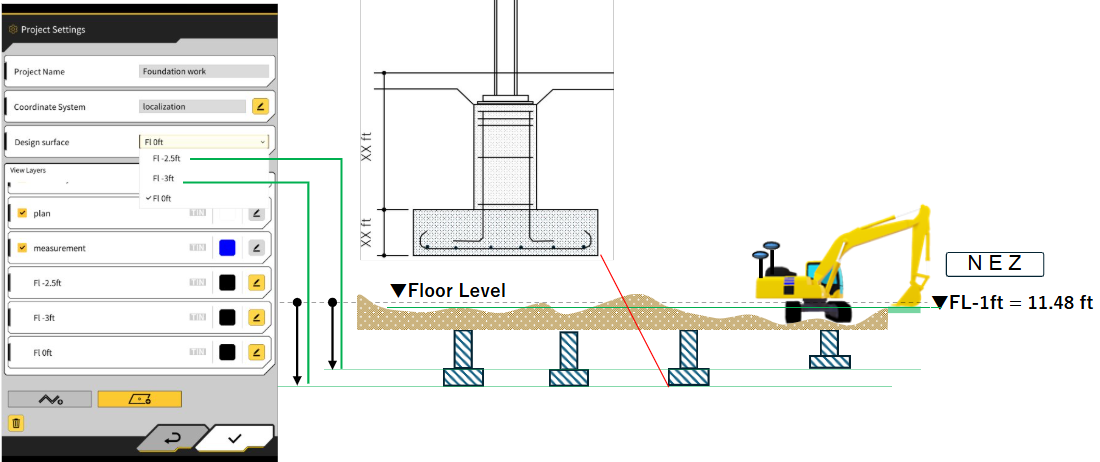The image size is (1100, 462).
Task: Click the TIN label on plan row
Action: (x=198, y=213)
